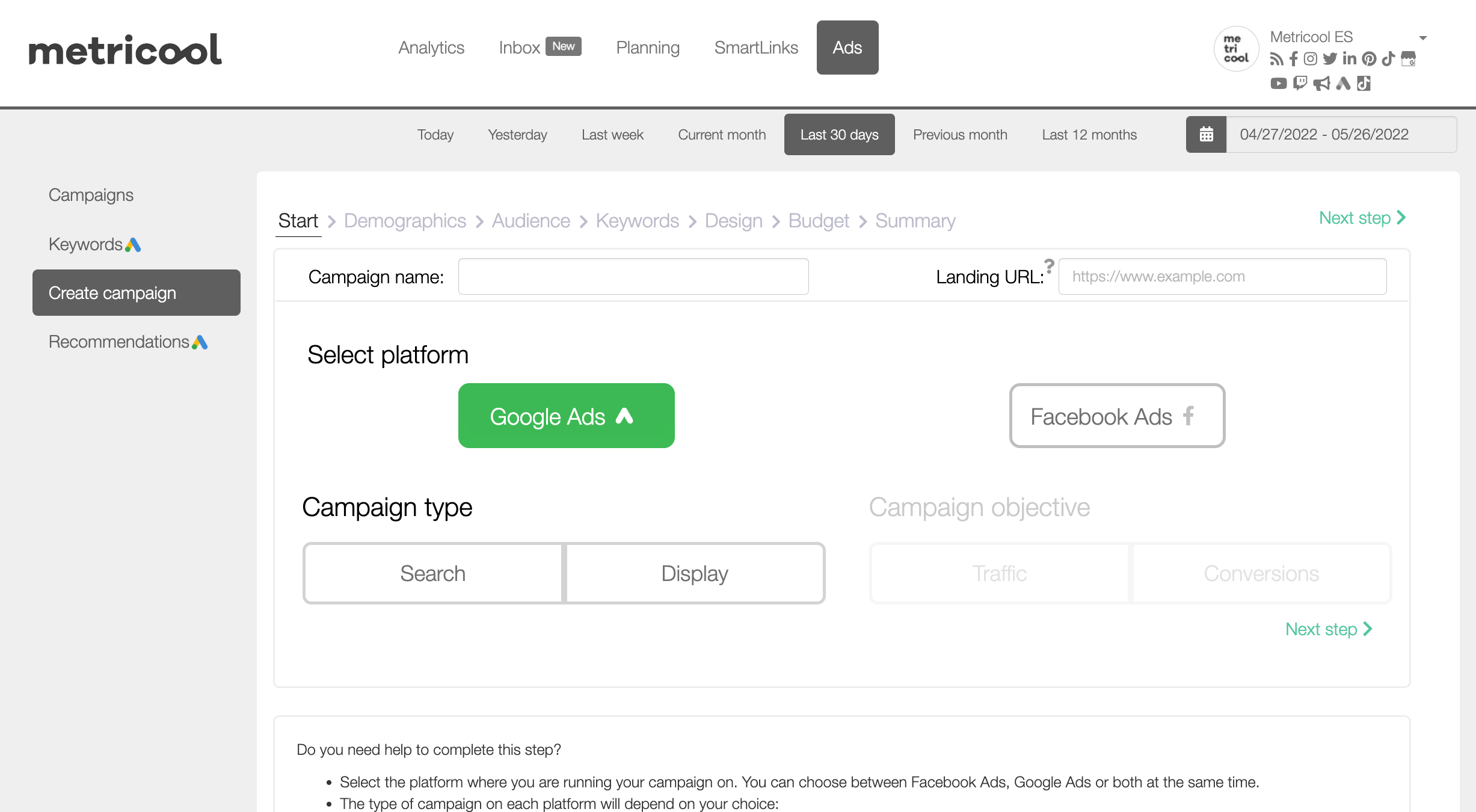Click the LinkedIn icon in header

pyautogui.click(x=1350, y=59)
